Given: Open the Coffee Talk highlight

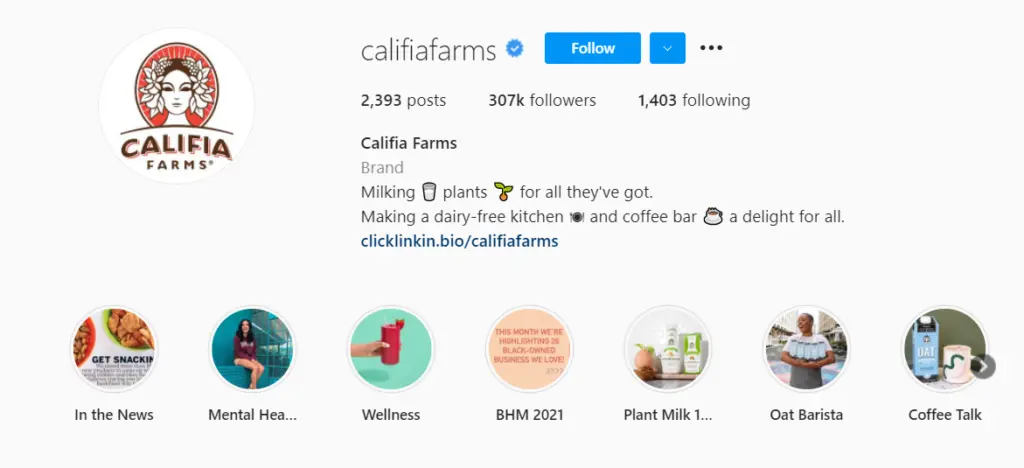Looking at the screenshot, I should tap(944, 349).
